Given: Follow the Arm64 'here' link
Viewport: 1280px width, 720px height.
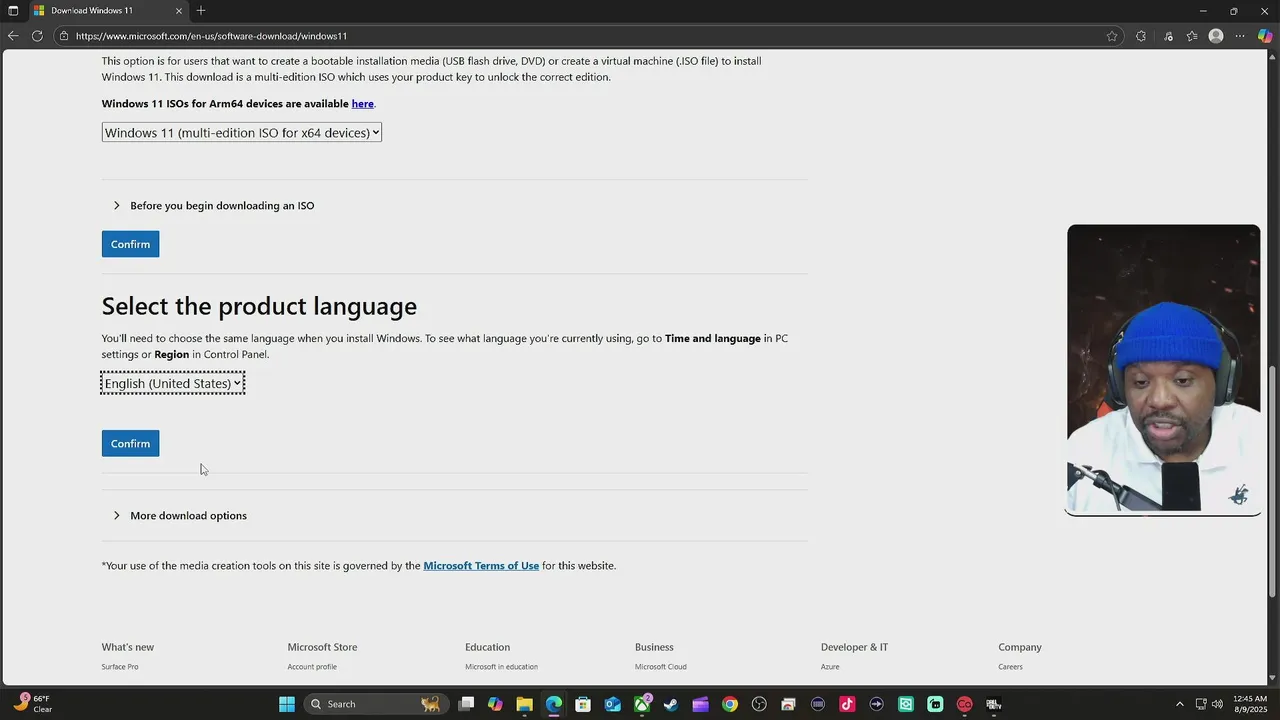Looking at the screenshot, I should tap(362, 104).
